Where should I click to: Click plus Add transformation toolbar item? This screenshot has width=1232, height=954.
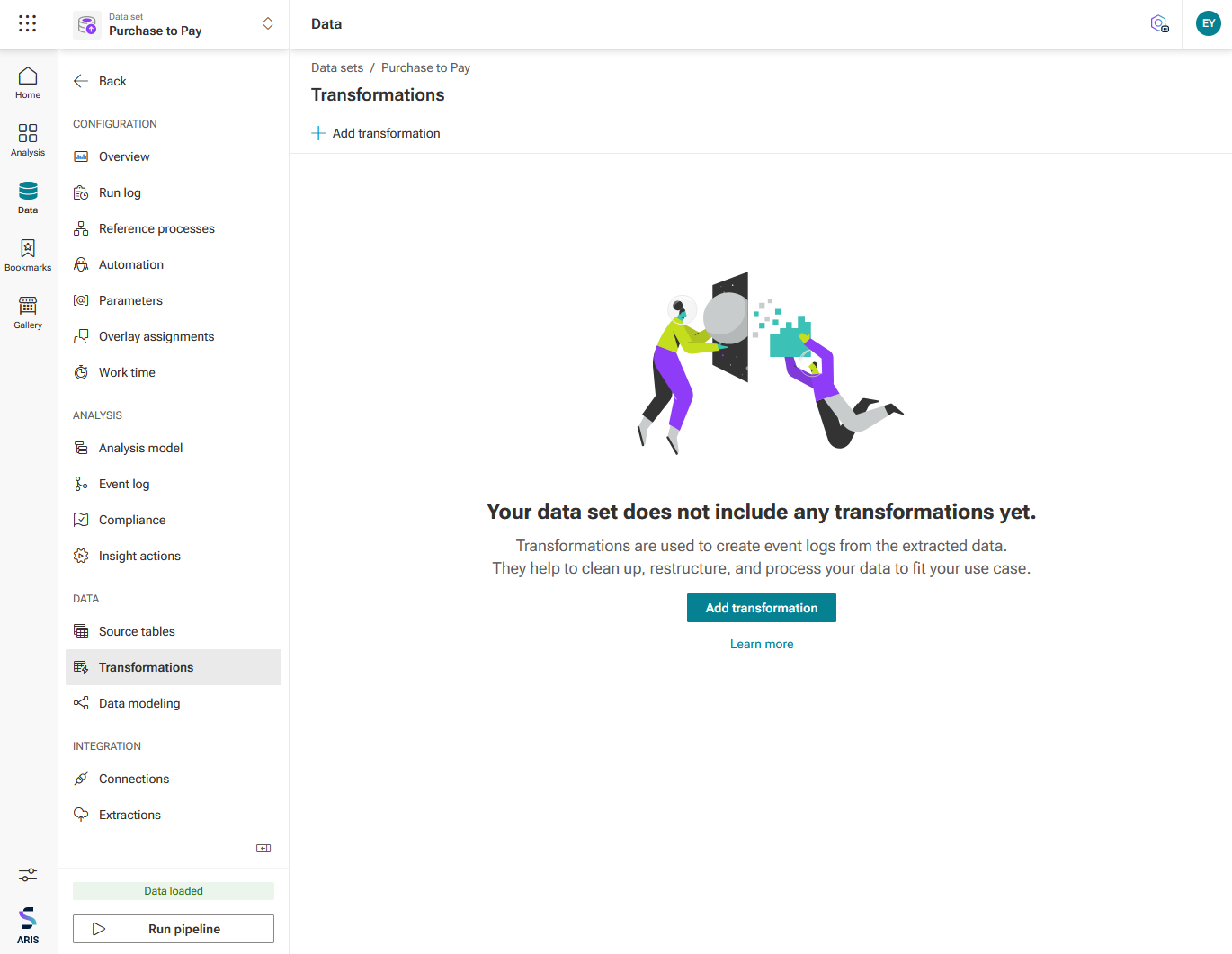tap(376, 133)
